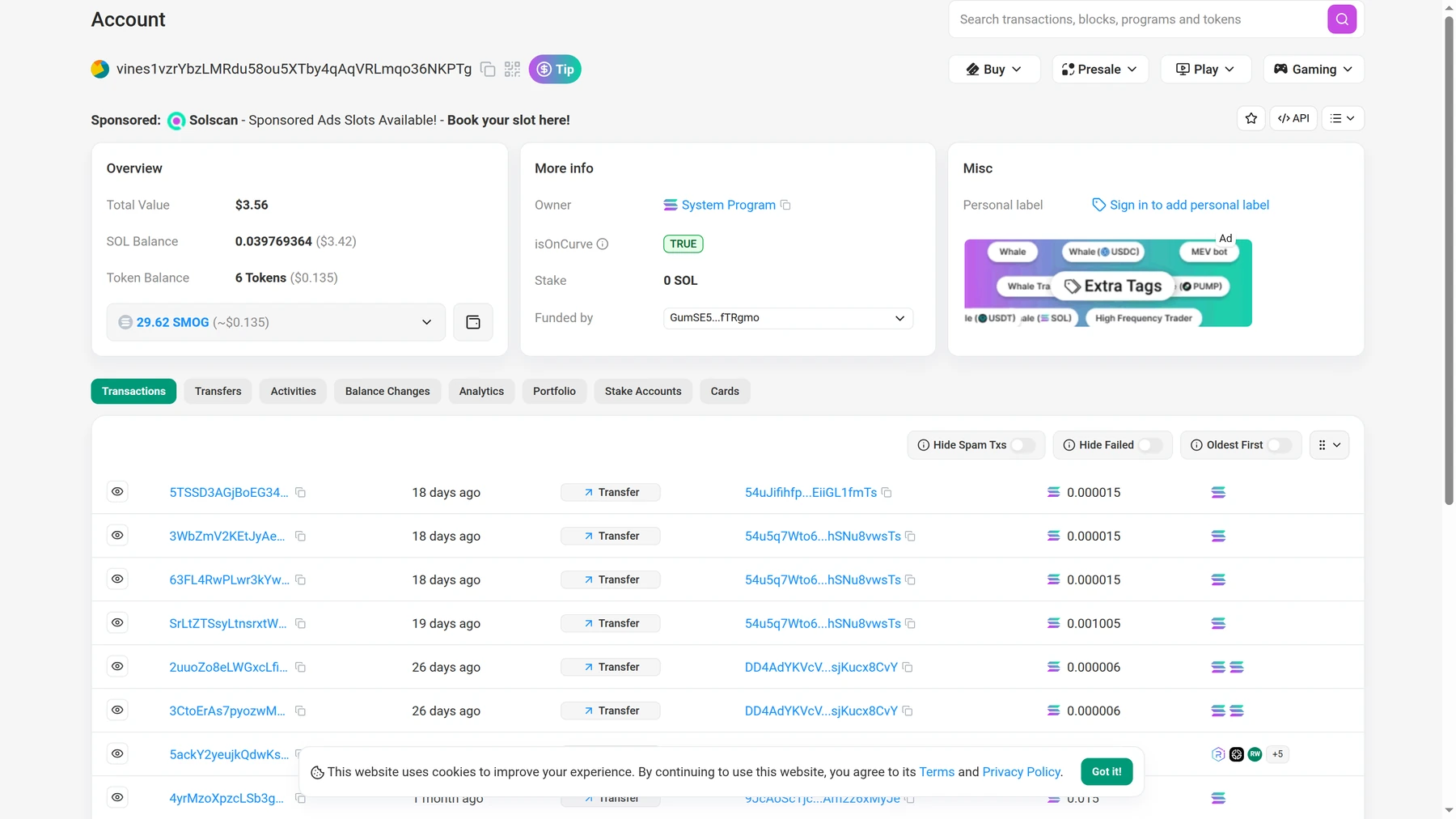Toggle the Hide Failed switch
This screenshot has width=1456, height=819.
pos(1150,445)
